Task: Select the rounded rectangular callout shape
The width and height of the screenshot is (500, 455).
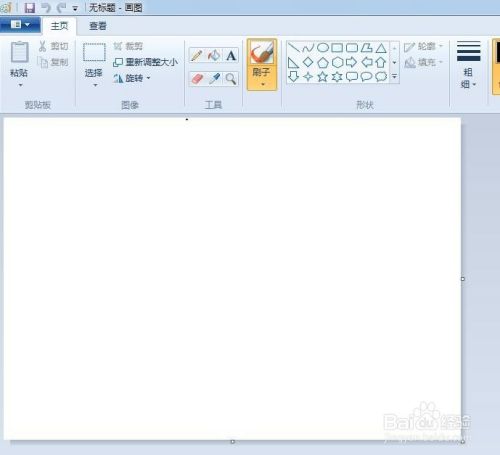Action: coord(352,77)
